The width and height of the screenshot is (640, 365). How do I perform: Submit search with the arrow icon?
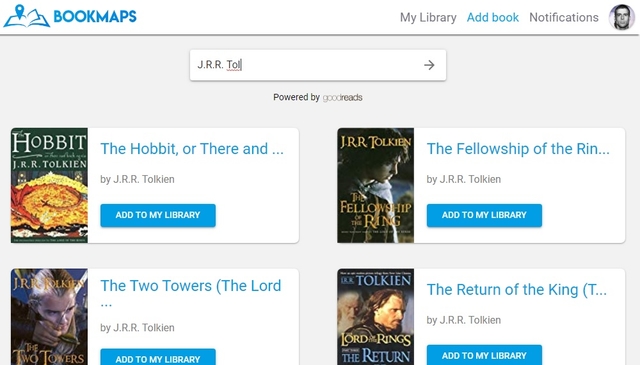click(429, 65)
